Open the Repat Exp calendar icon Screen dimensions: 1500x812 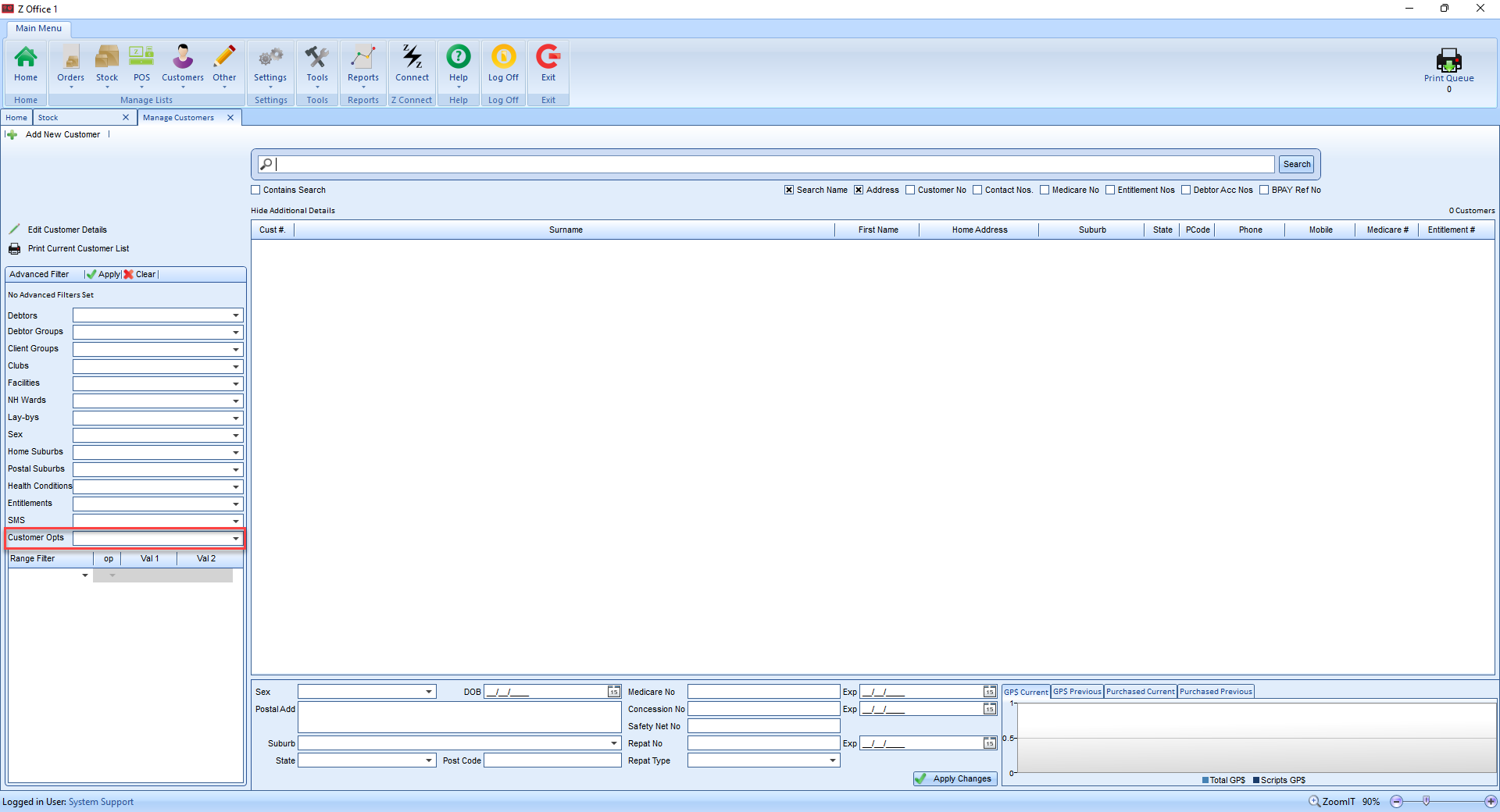tap(989, 743)
